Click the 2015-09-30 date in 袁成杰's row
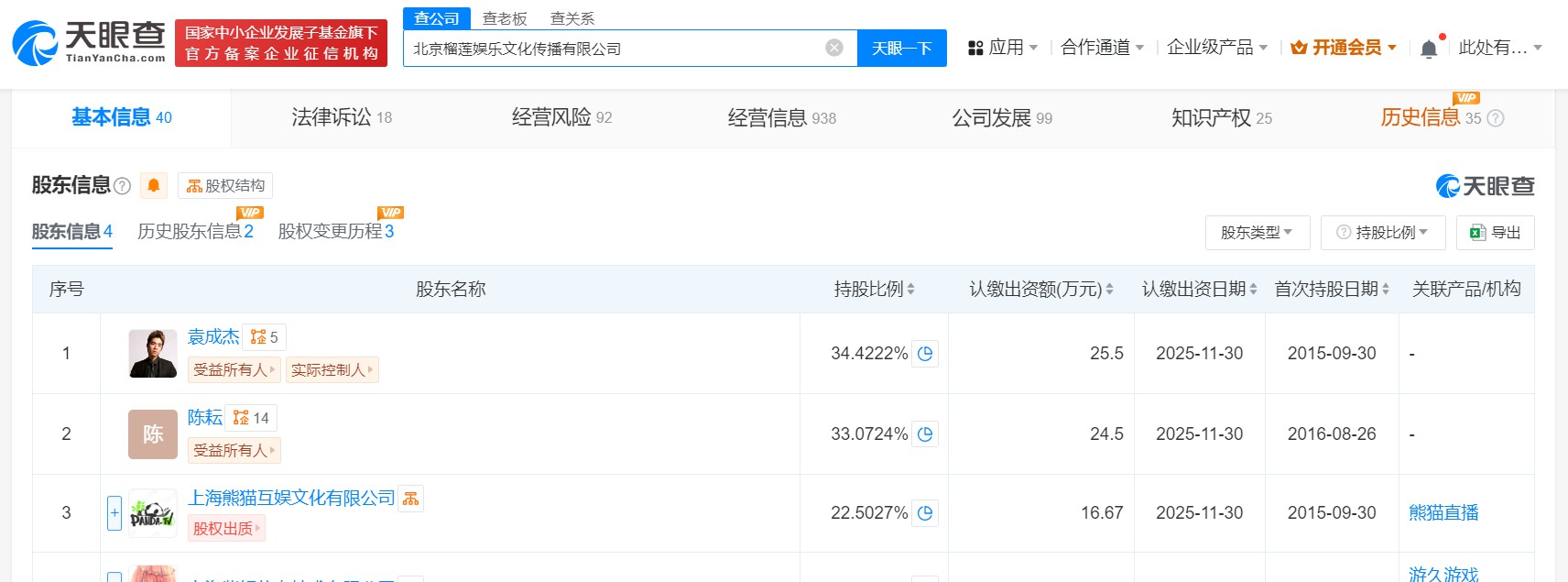This screenshot has width=1568, height=582. pos(1332,354)
